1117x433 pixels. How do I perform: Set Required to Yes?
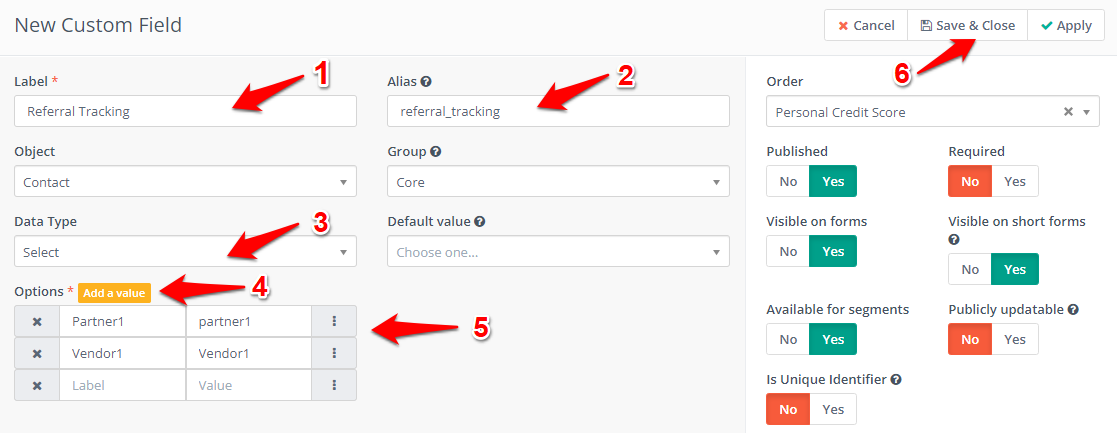pos(1014,182)
